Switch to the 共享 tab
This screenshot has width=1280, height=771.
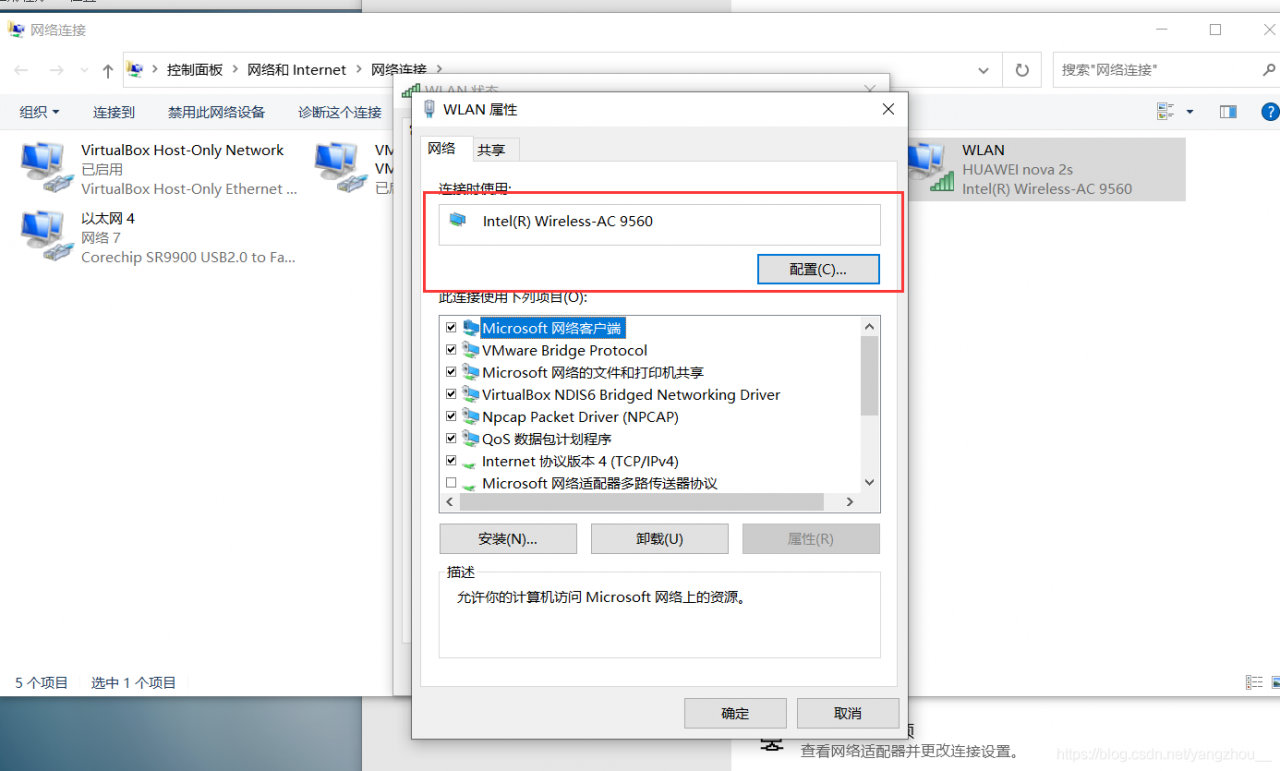click(x=491, y=150)
